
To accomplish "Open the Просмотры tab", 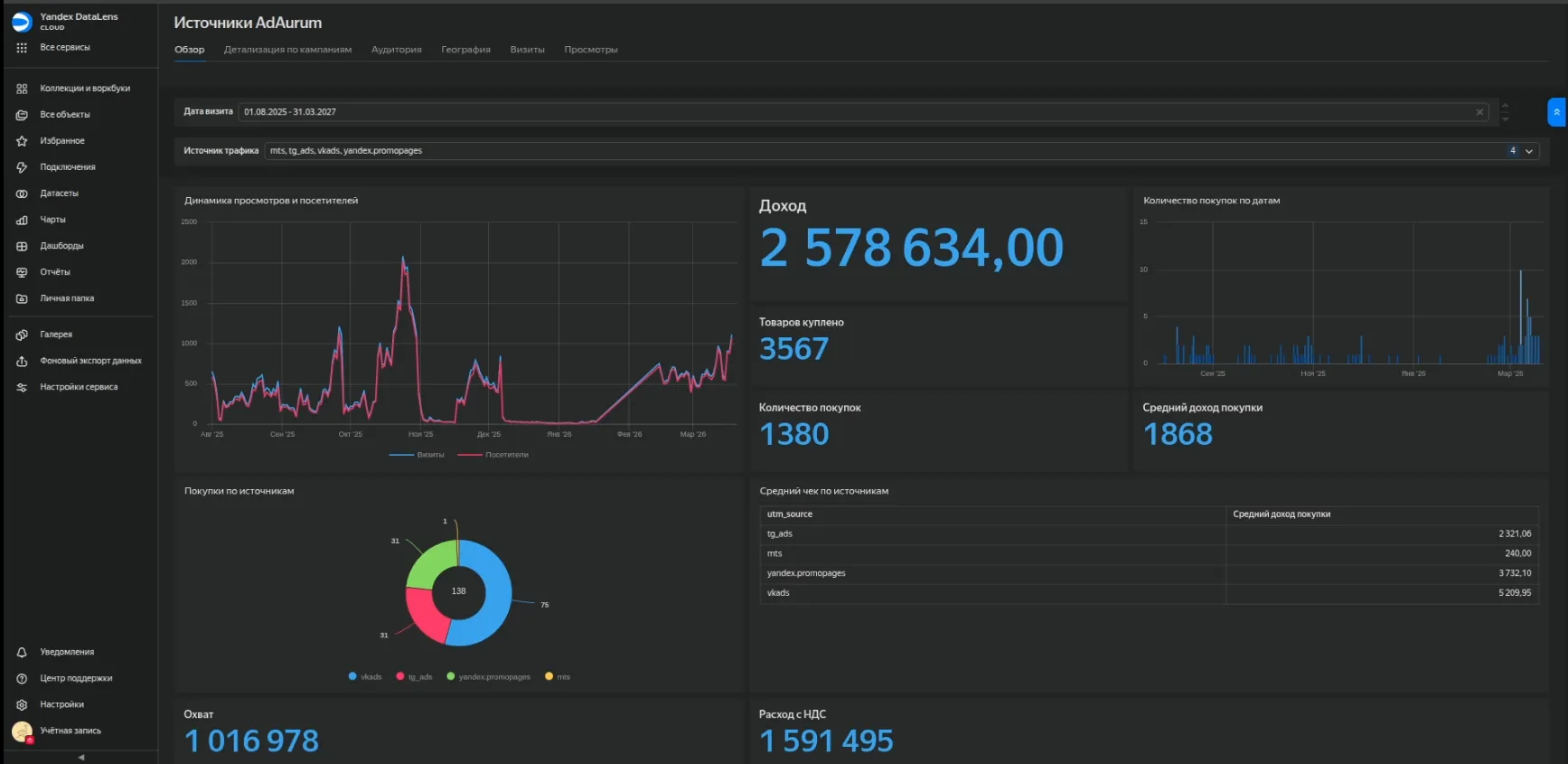I will pyautogui.click(x=591, y=50).
